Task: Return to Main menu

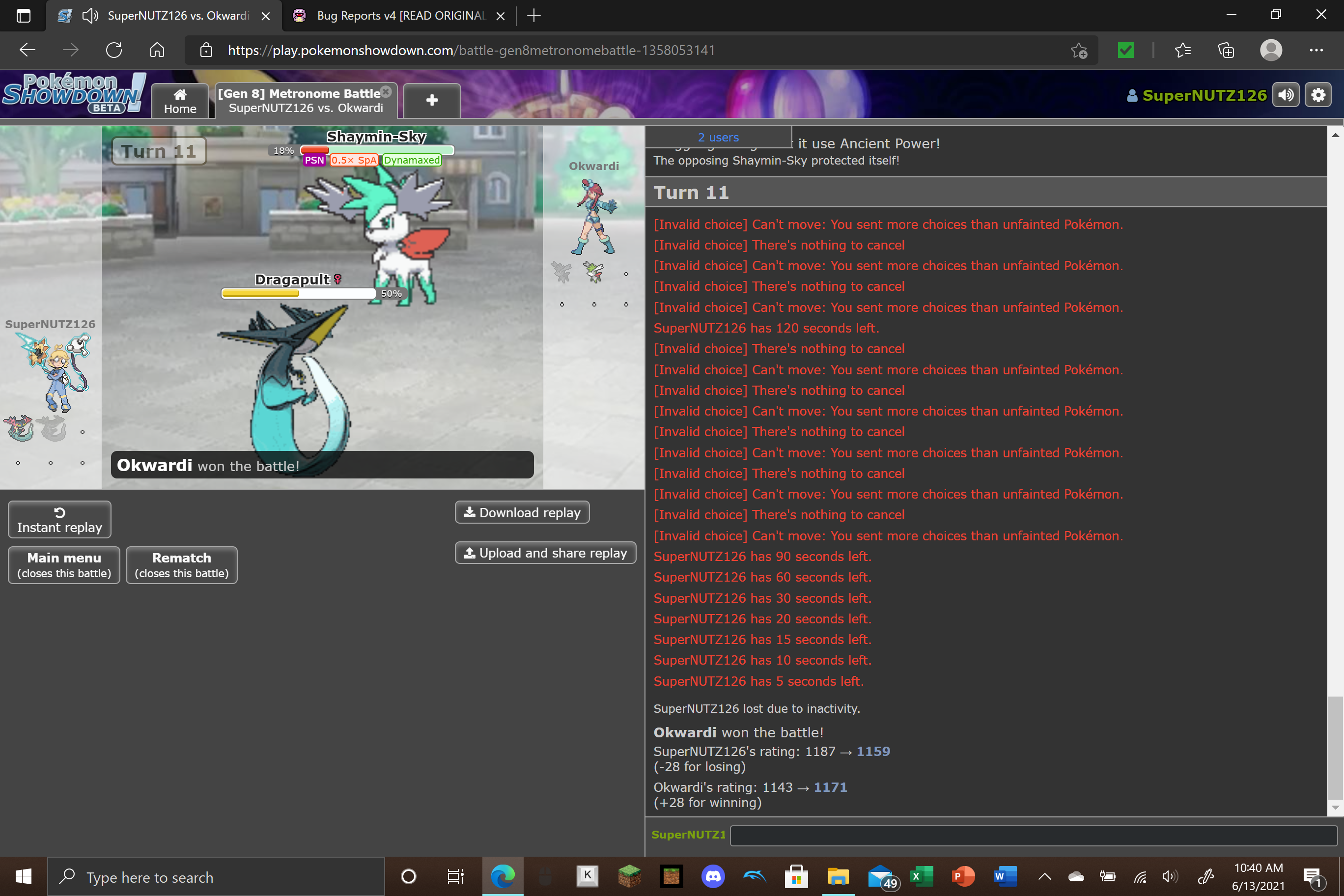Action: pyautogui.click(x=64, y=564)
